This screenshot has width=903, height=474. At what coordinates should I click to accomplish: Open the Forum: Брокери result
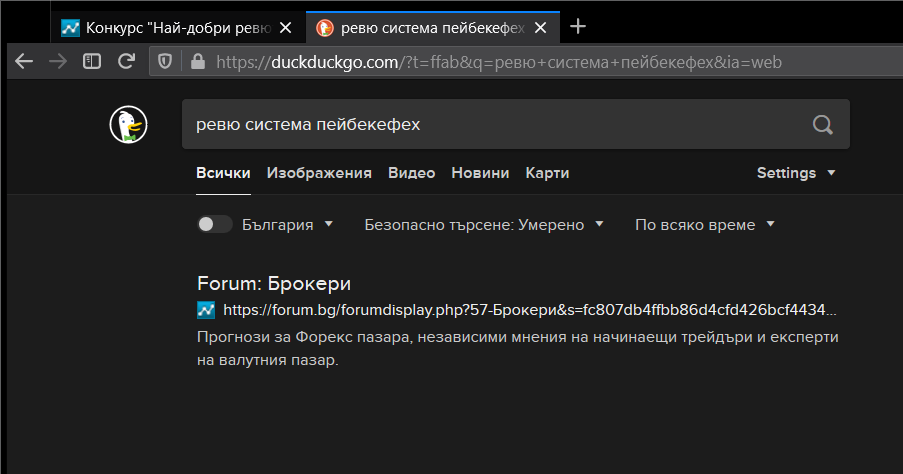click(x=274, y=283)
